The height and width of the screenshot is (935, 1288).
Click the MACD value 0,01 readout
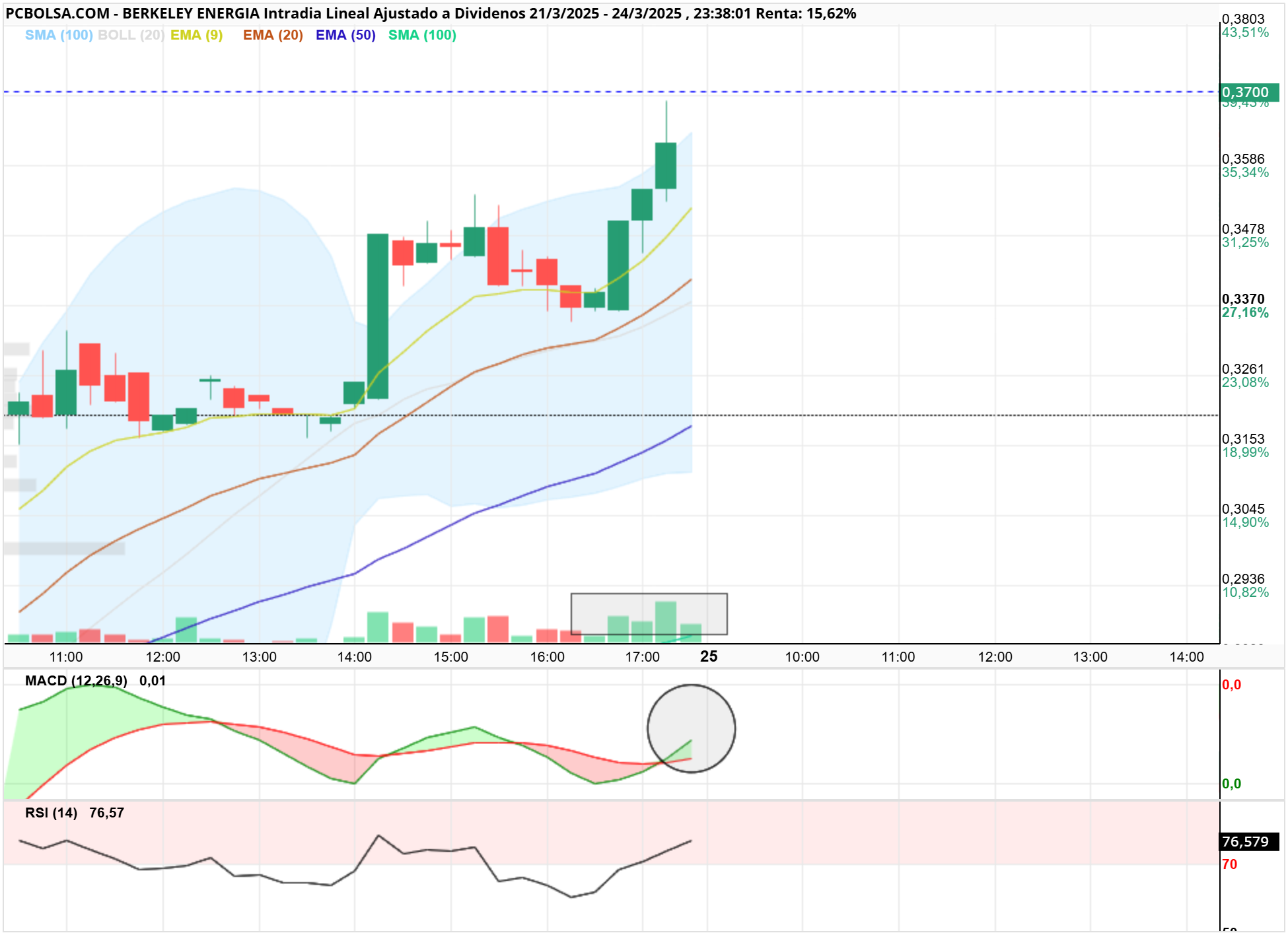(153, 681)
